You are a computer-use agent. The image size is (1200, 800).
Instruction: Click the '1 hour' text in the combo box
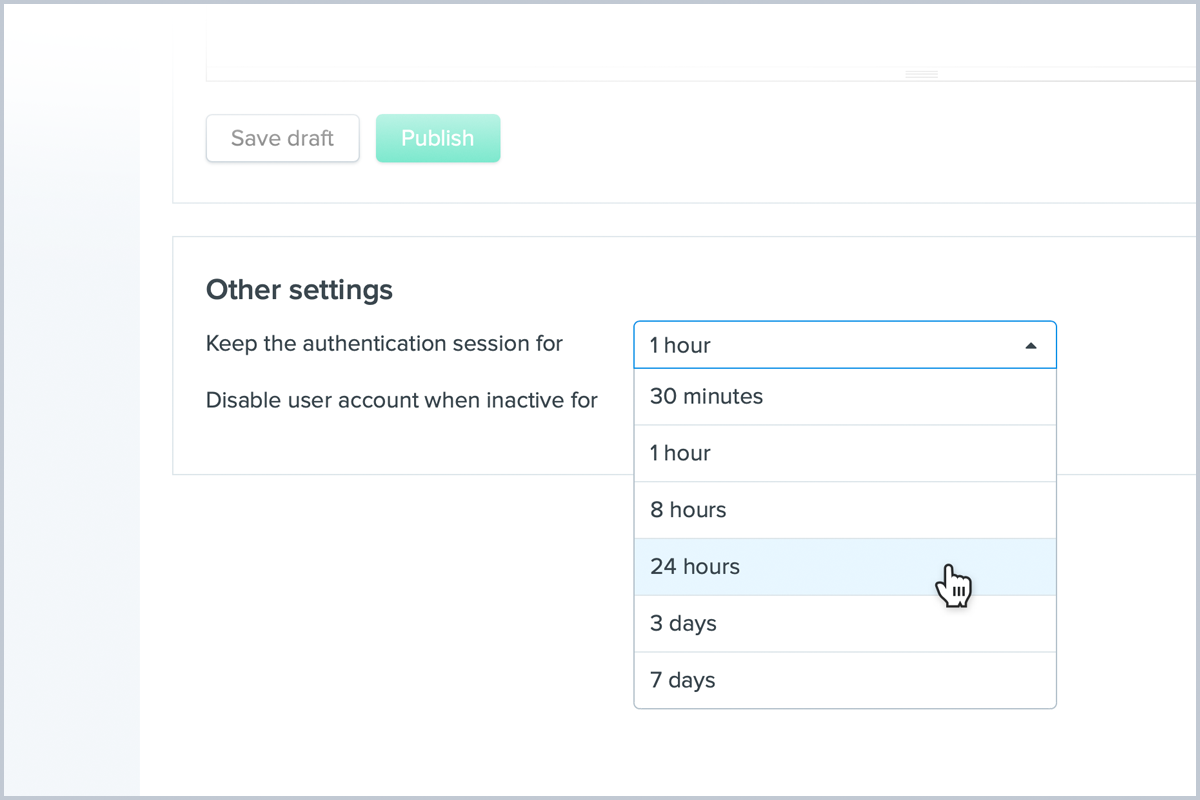pos(680,346)
